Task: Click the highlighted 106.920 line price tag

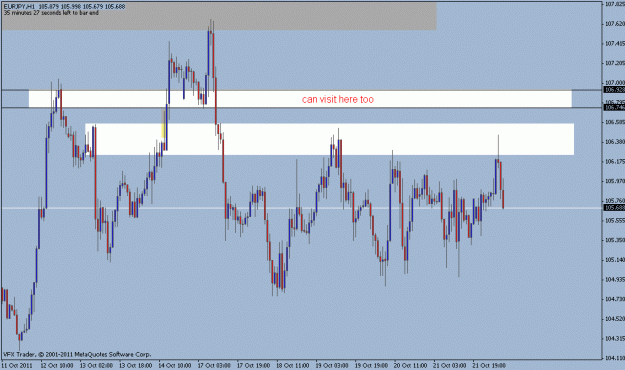Action: [614, 90]
